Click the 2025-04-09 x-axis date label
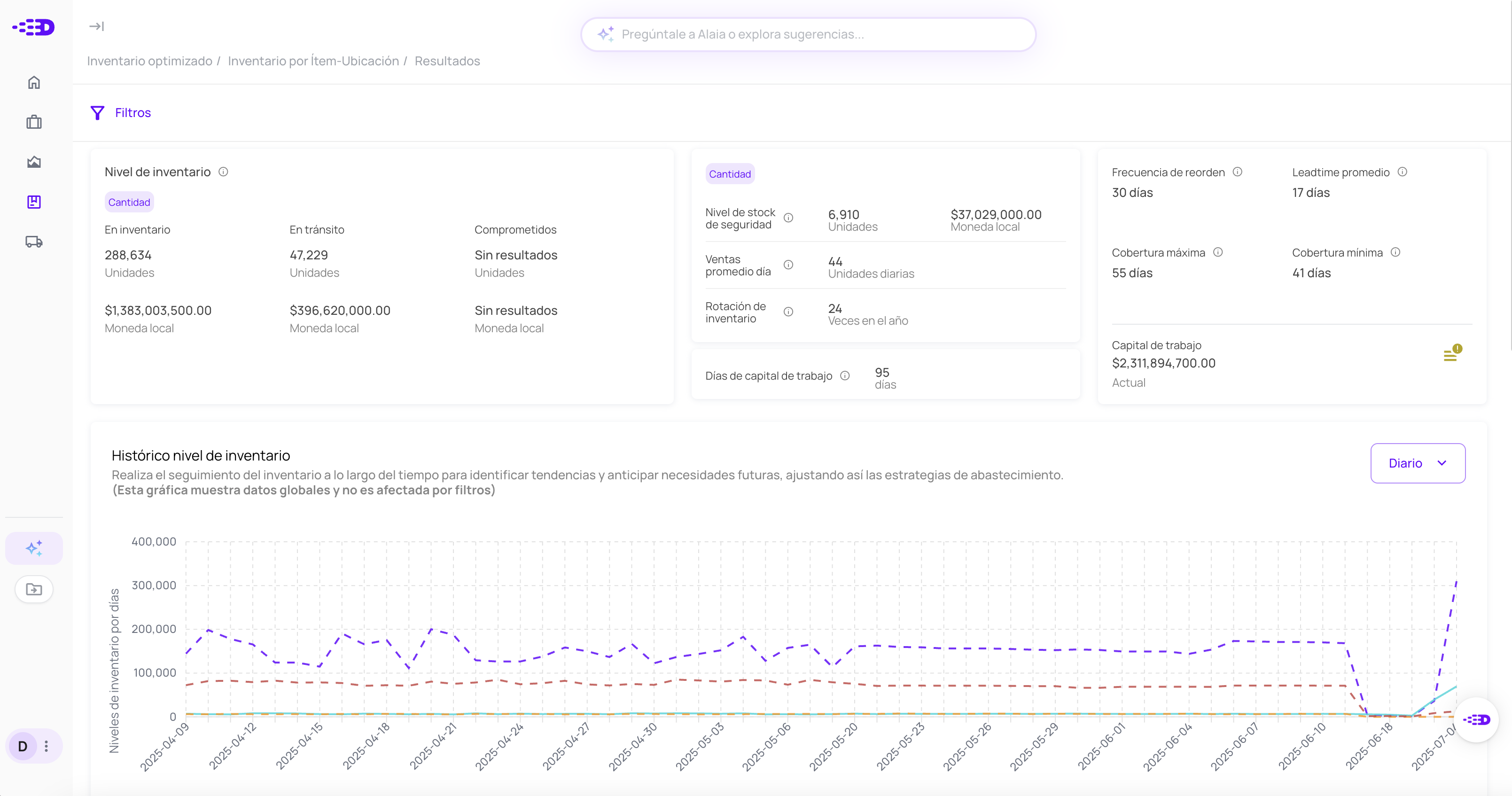The width and height of the screenshot is (1512, 796). 164,746
